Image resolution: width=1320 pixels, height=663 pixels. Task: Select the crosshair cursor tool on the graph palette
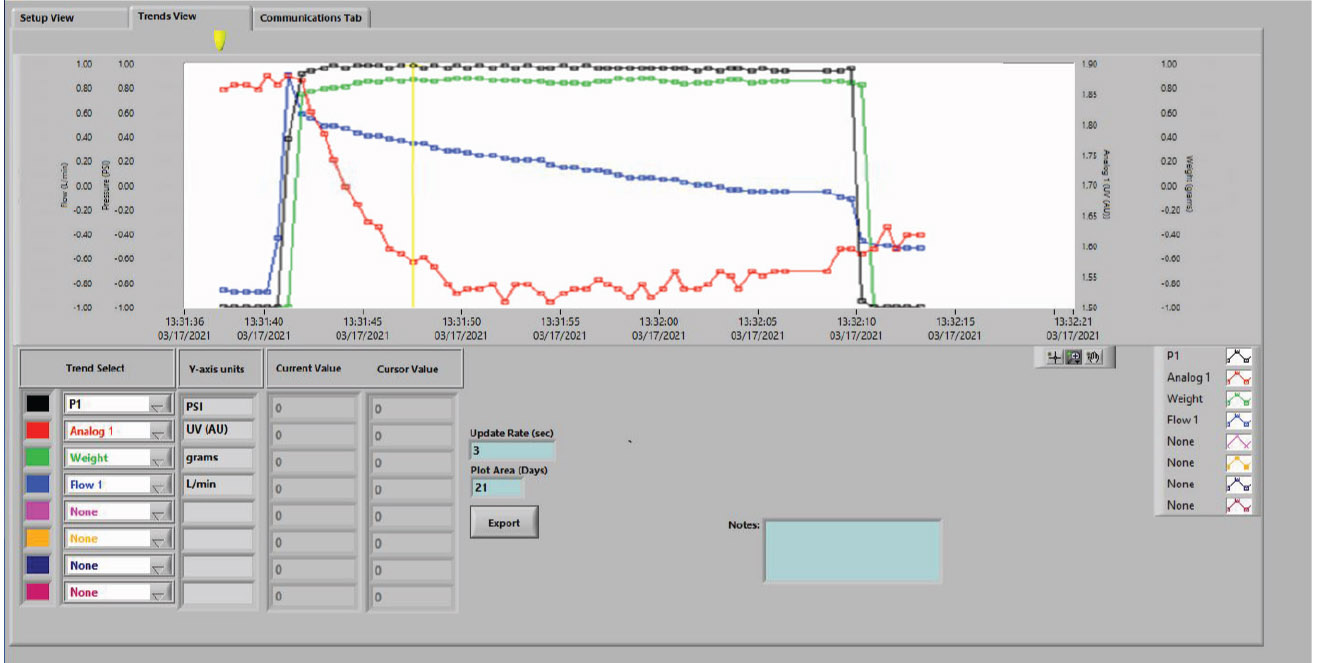(1054, 358)
